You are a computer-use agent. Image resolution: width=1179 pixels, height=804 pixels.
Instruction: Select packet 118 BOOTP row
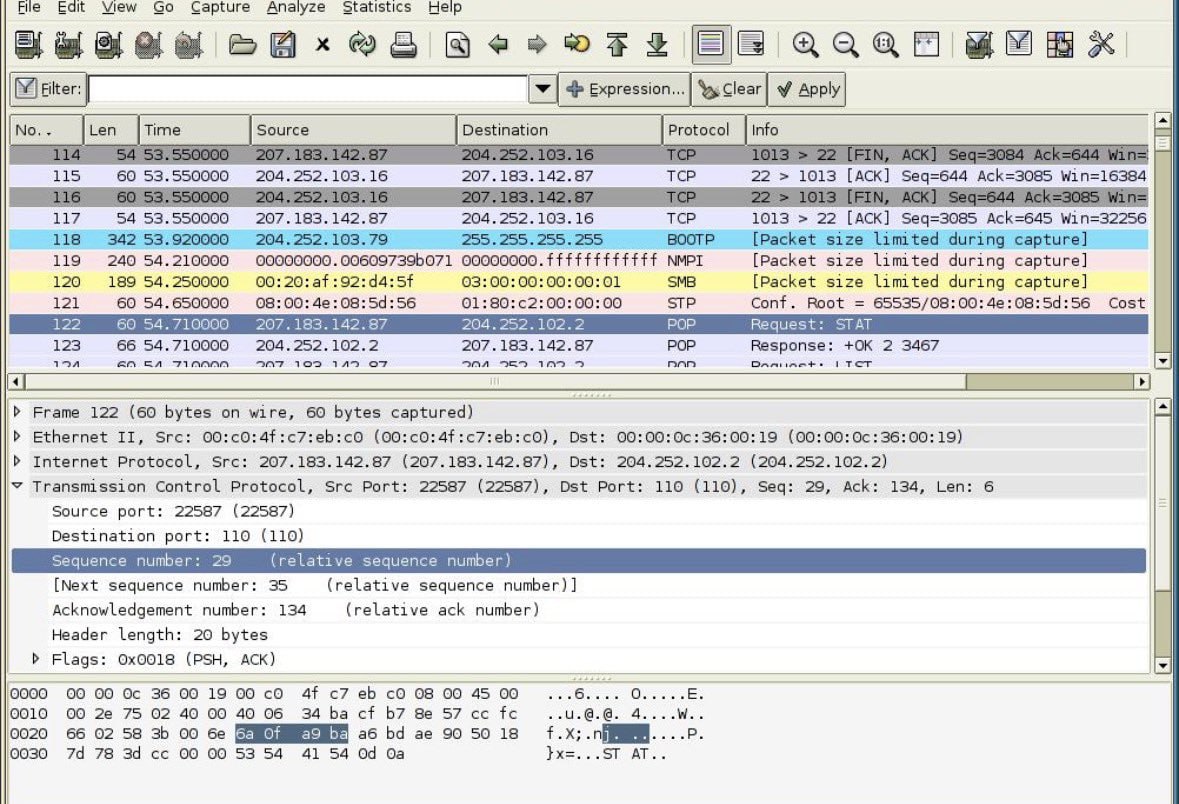coord(579,239)
